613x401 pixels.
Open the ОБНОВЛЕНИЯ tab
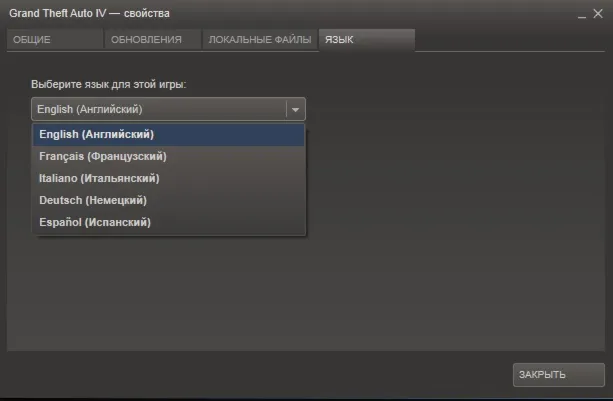(152, 39)
